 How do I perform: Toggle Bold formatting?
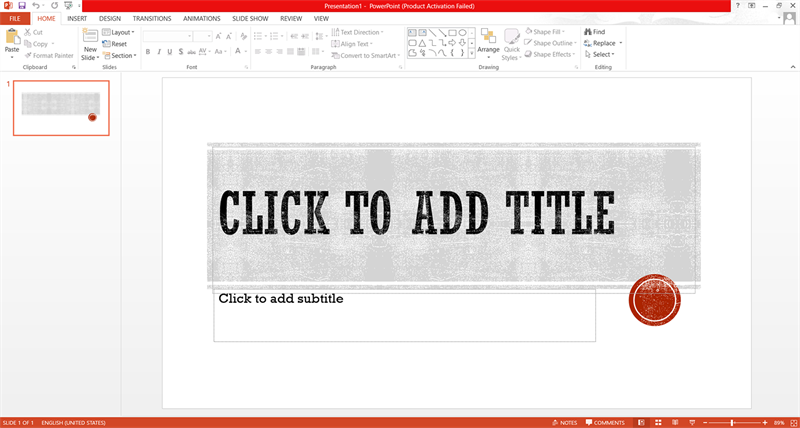148,52
